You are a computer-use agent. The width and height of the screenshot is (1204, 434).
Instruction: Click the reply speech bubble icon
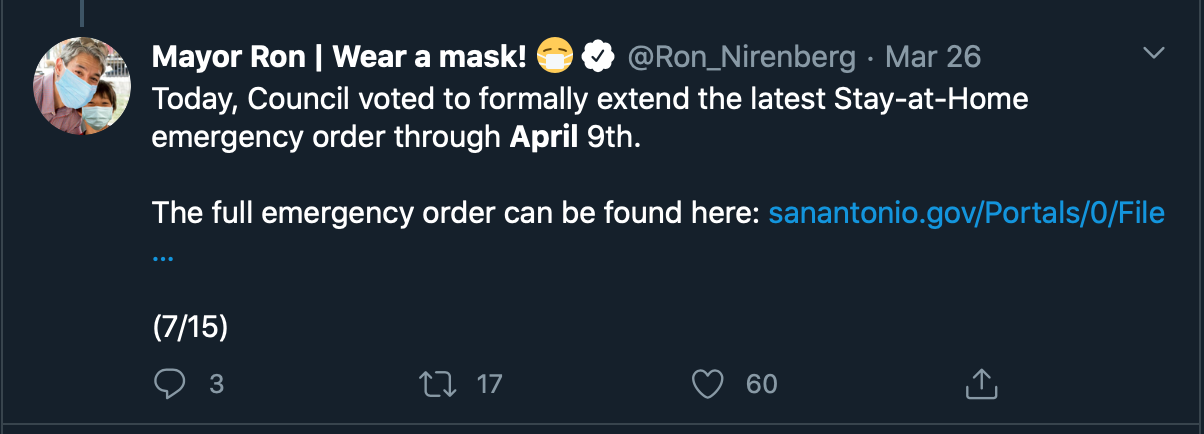point(170,383)
